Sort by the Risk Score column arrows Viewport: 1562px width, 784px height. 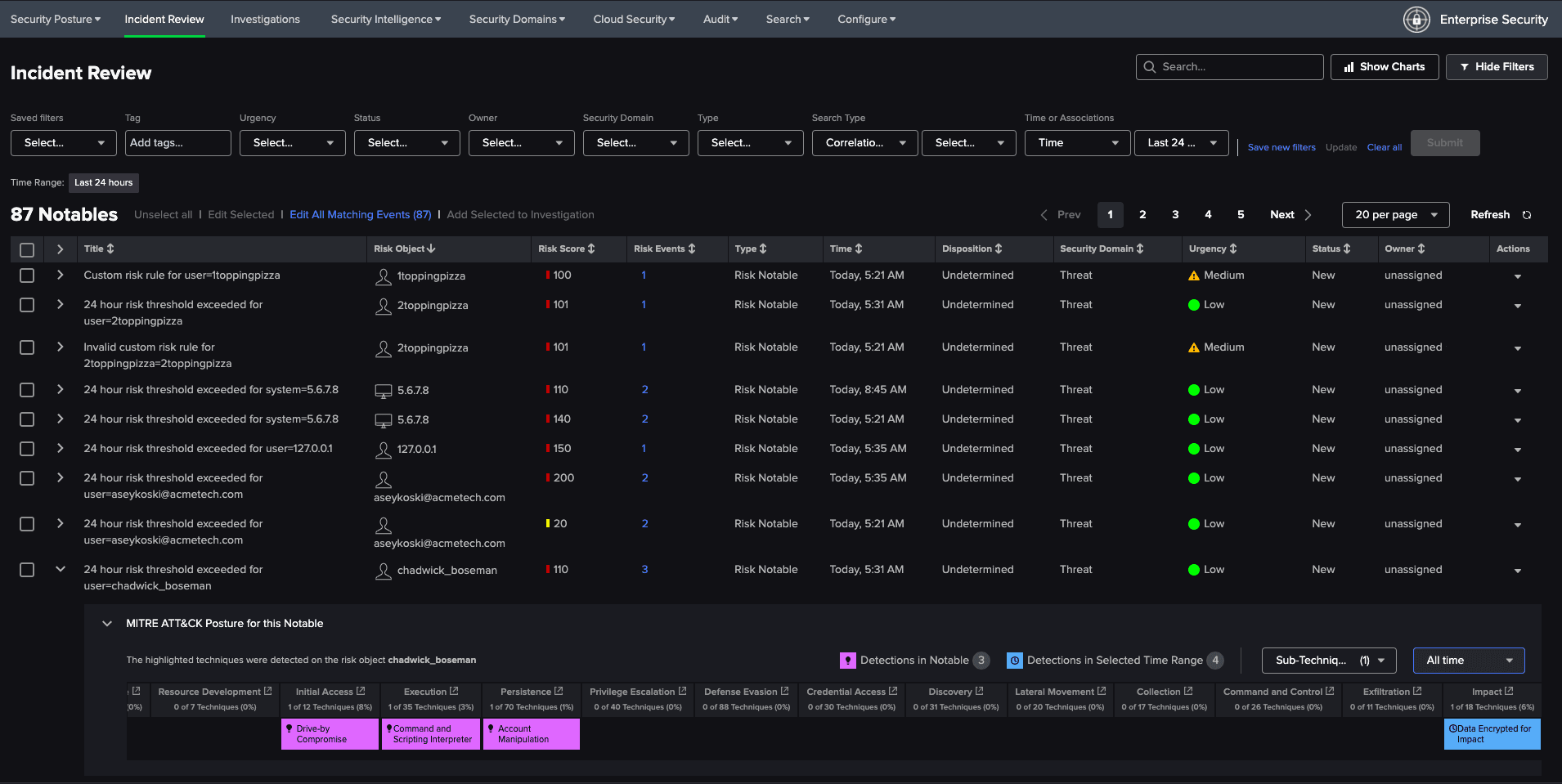pos(590,249)
